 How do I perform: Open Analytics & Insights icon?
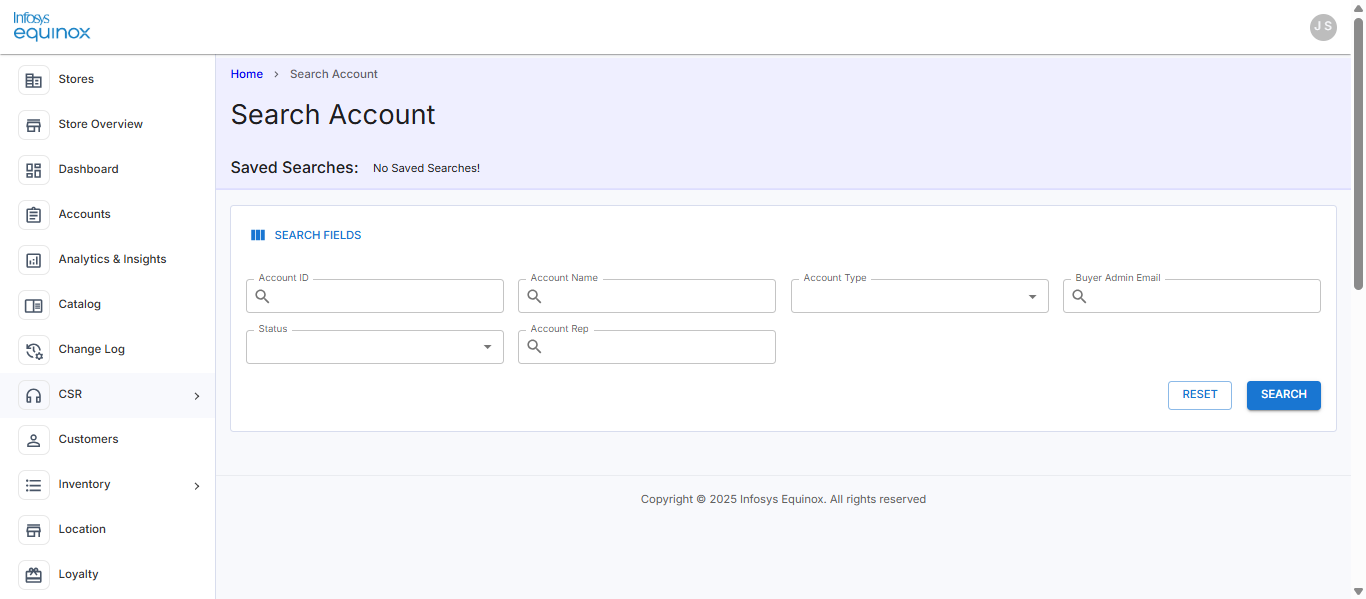(x=34, y=260)
